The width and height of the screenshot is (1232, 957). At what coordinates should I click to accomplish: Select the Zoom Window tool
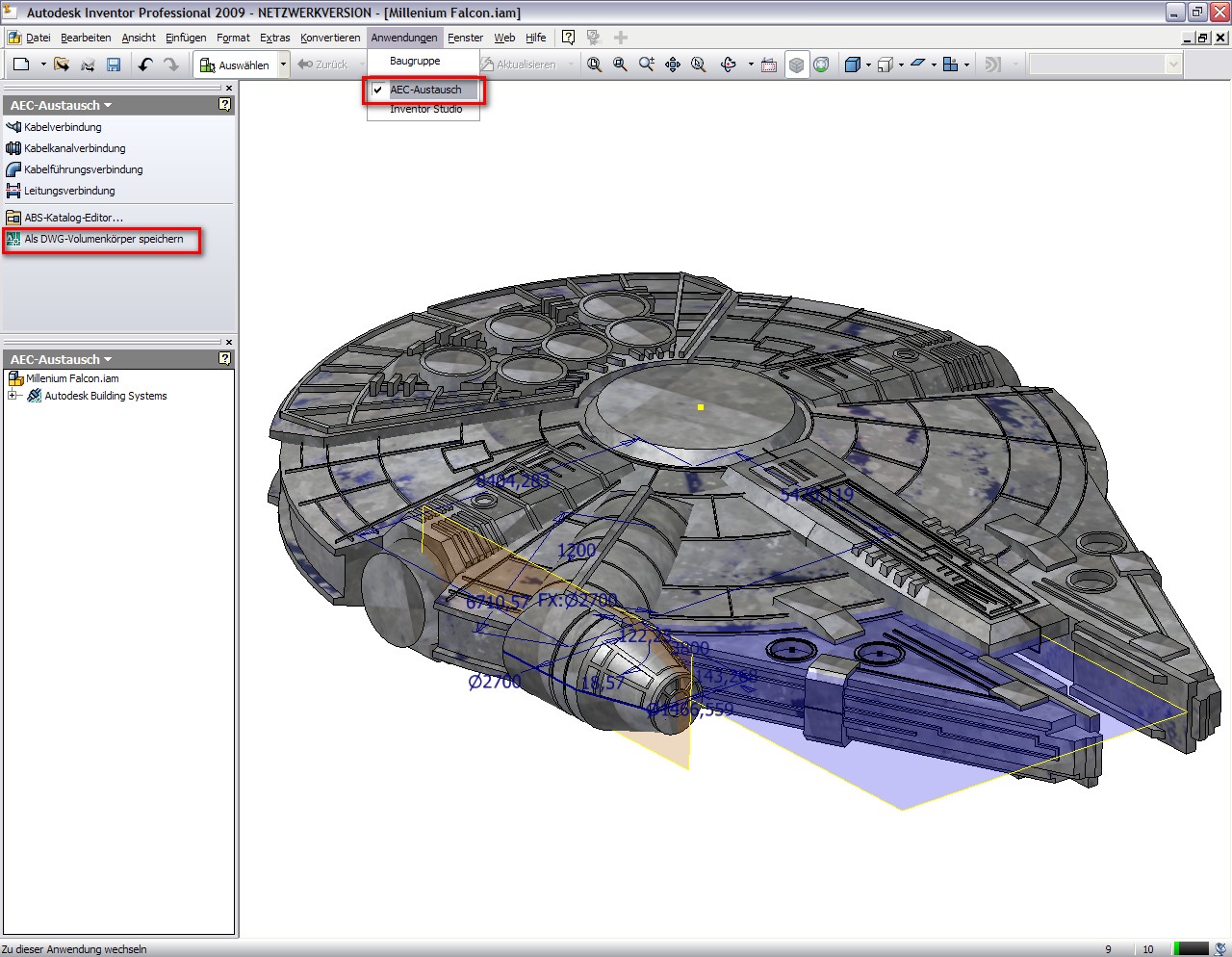point(621,65)
